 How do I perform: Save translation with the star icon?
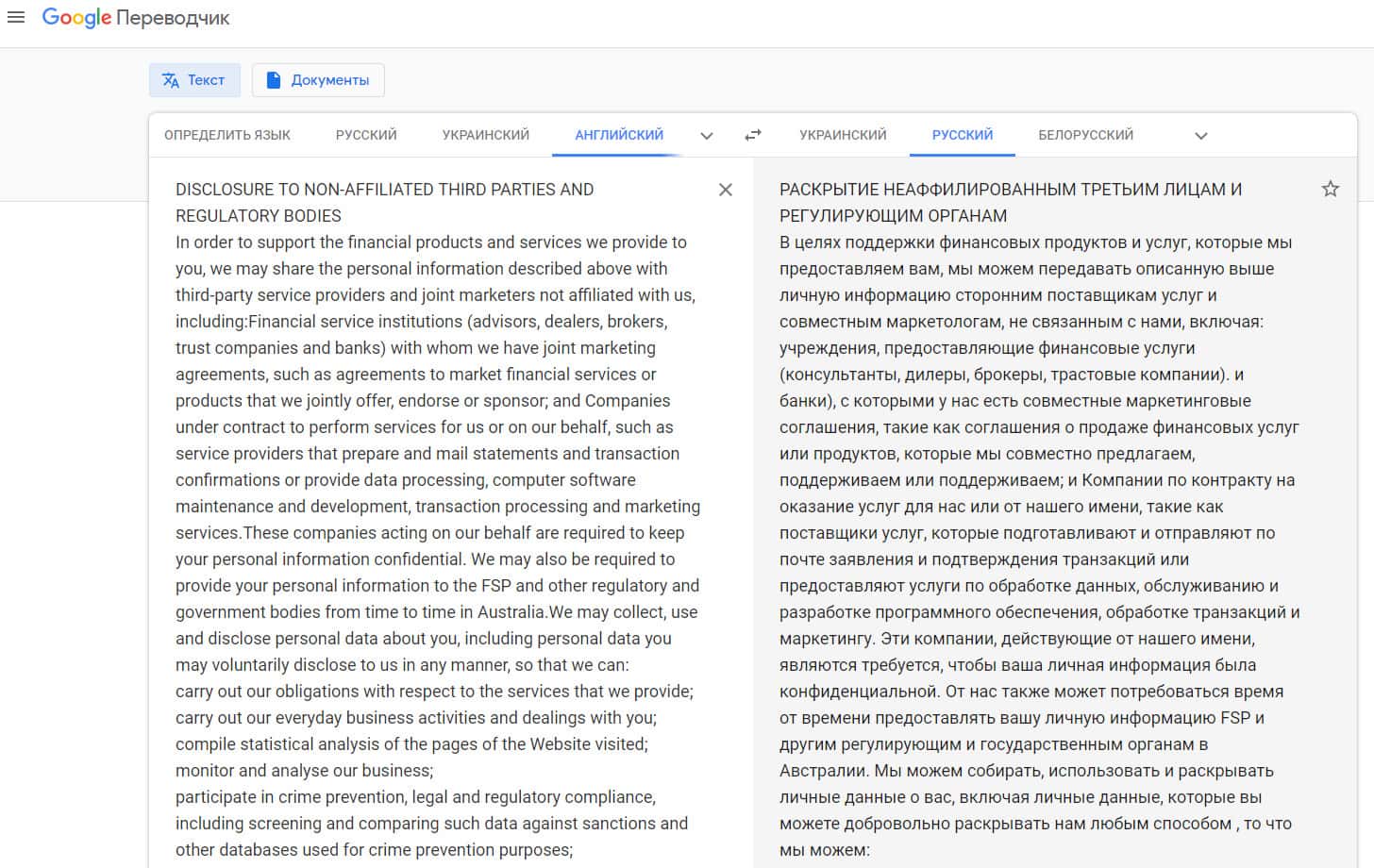click(1331, 189)
